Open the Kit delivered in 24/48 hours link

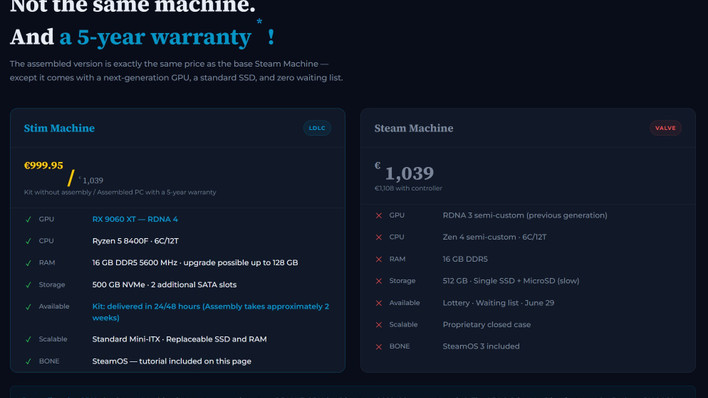210,312
